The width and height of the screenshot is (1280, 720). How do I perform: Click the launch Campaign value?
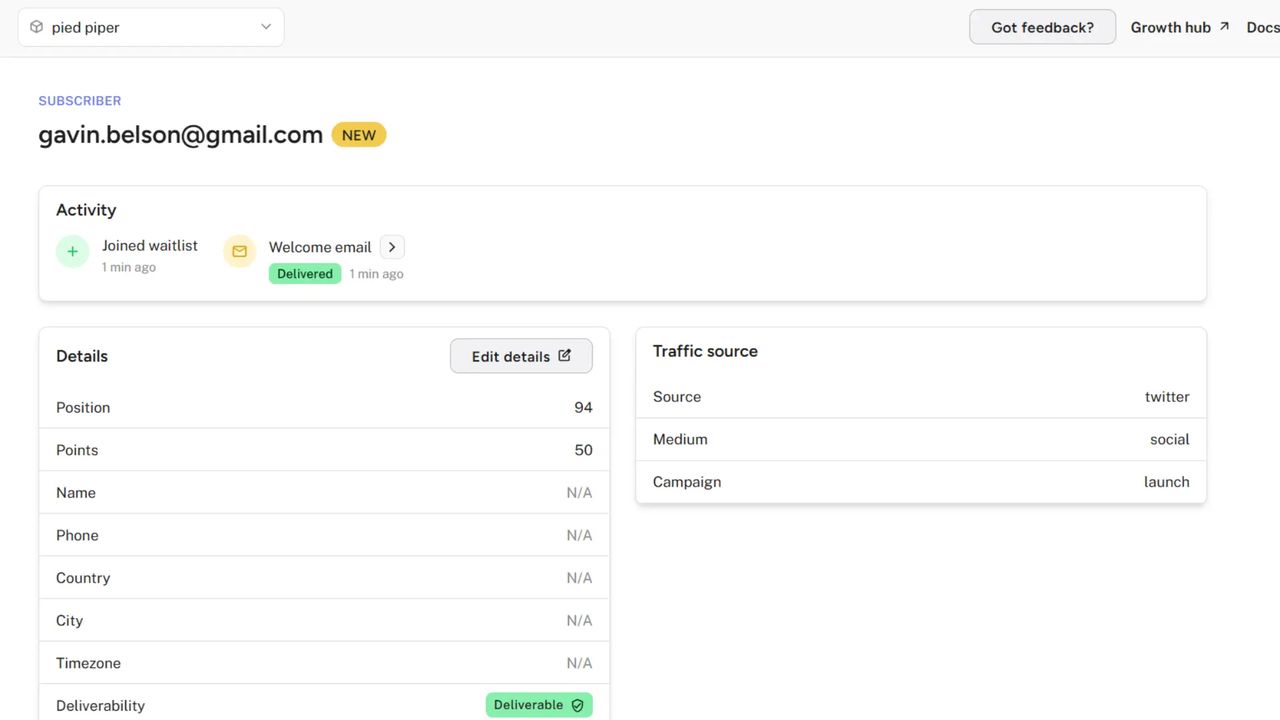coord(1166,481)
